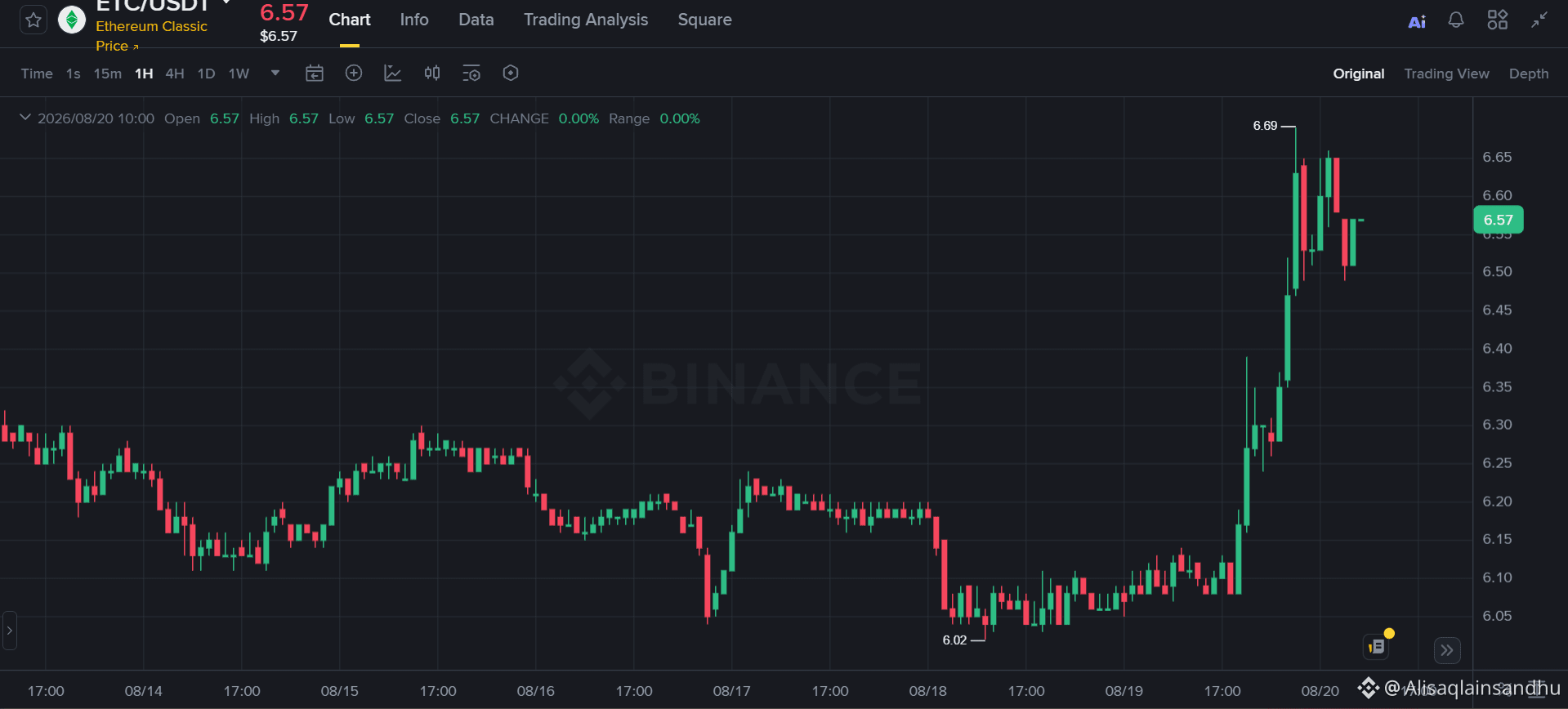Click the 6.02 low price marker
1568x709 pixels.
point(954,640)
